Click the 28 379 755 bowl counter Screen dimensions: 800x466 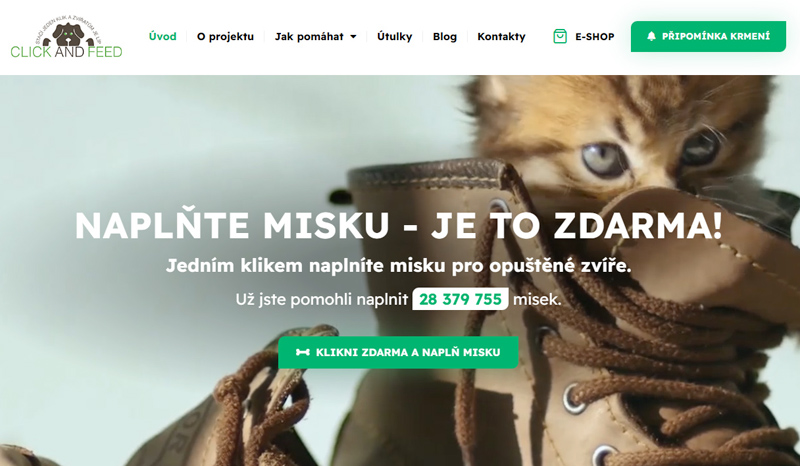460,299
